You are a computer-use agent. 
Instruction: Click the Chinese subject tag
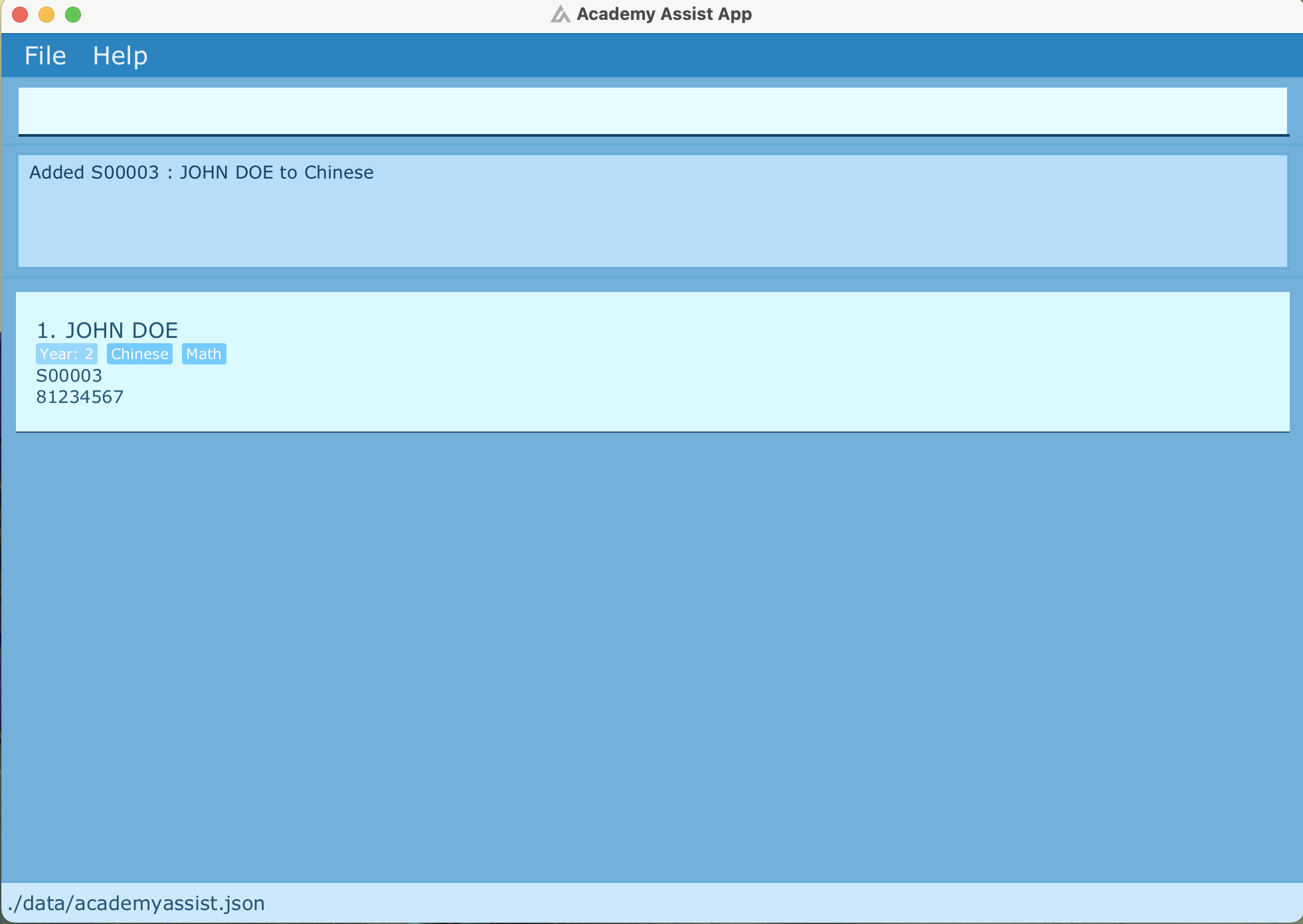coord(139,354)
